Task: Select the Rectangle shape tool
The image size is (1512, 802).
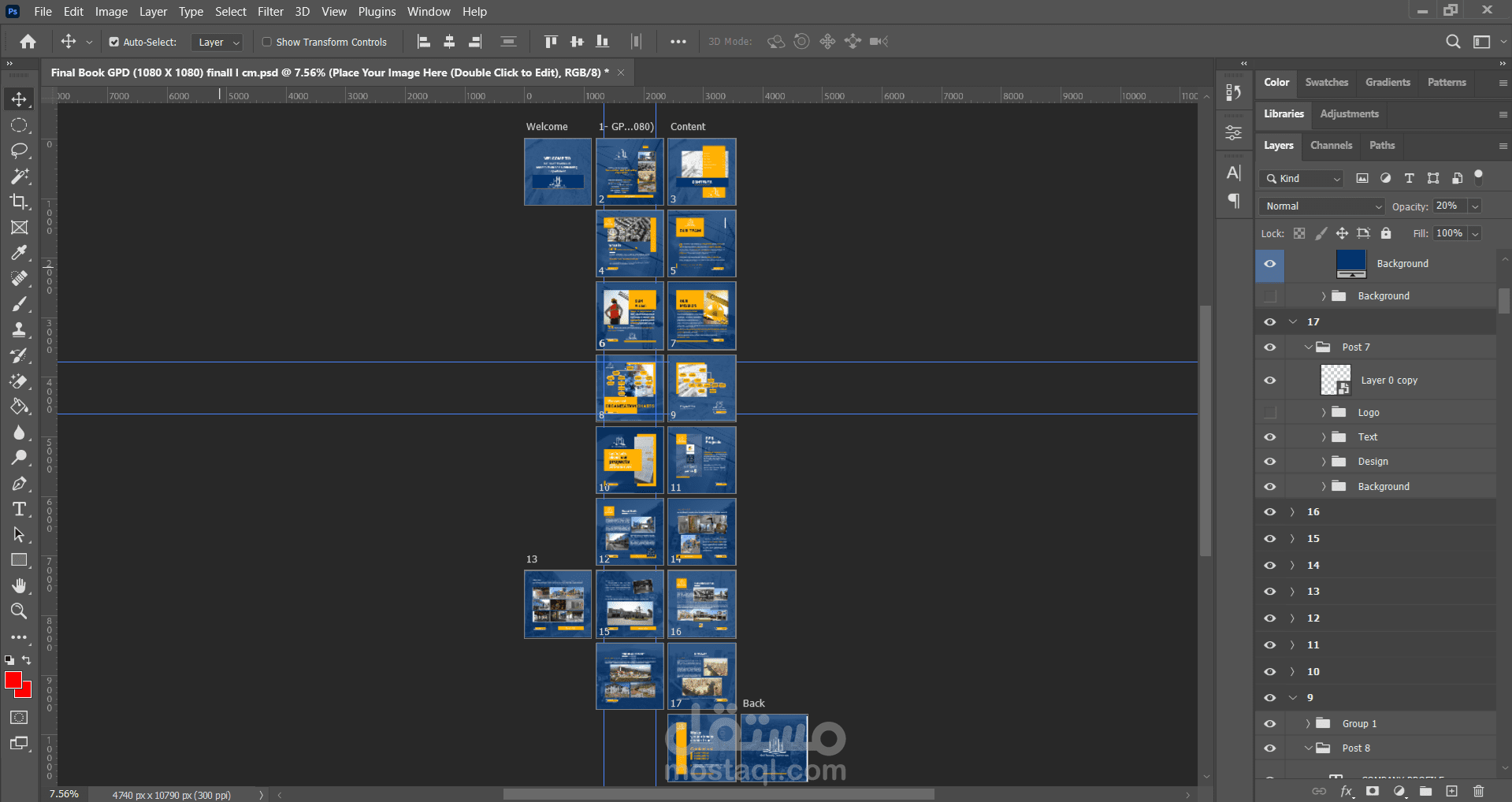Action: point(19,560)
